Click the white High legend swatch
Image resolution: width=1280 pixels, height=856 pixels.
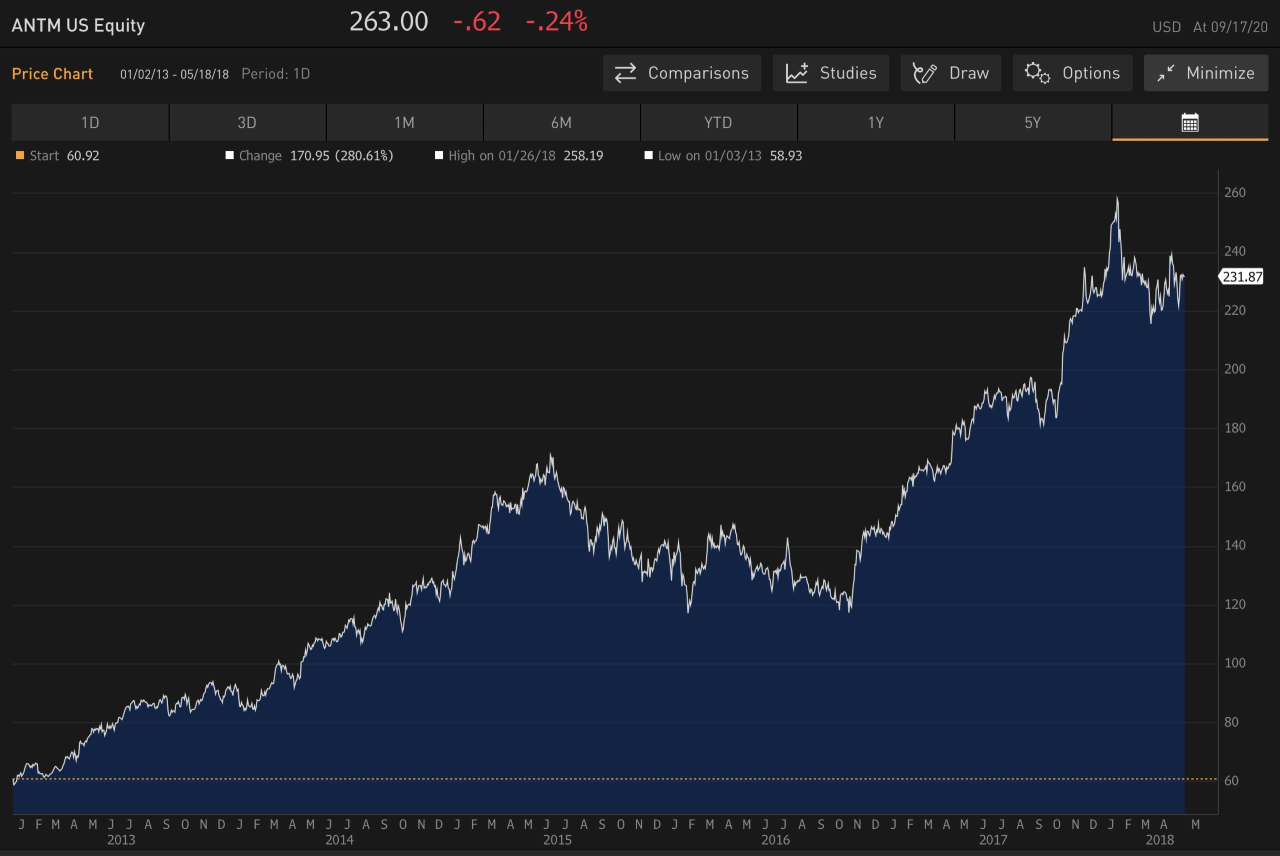pos(439,156)
